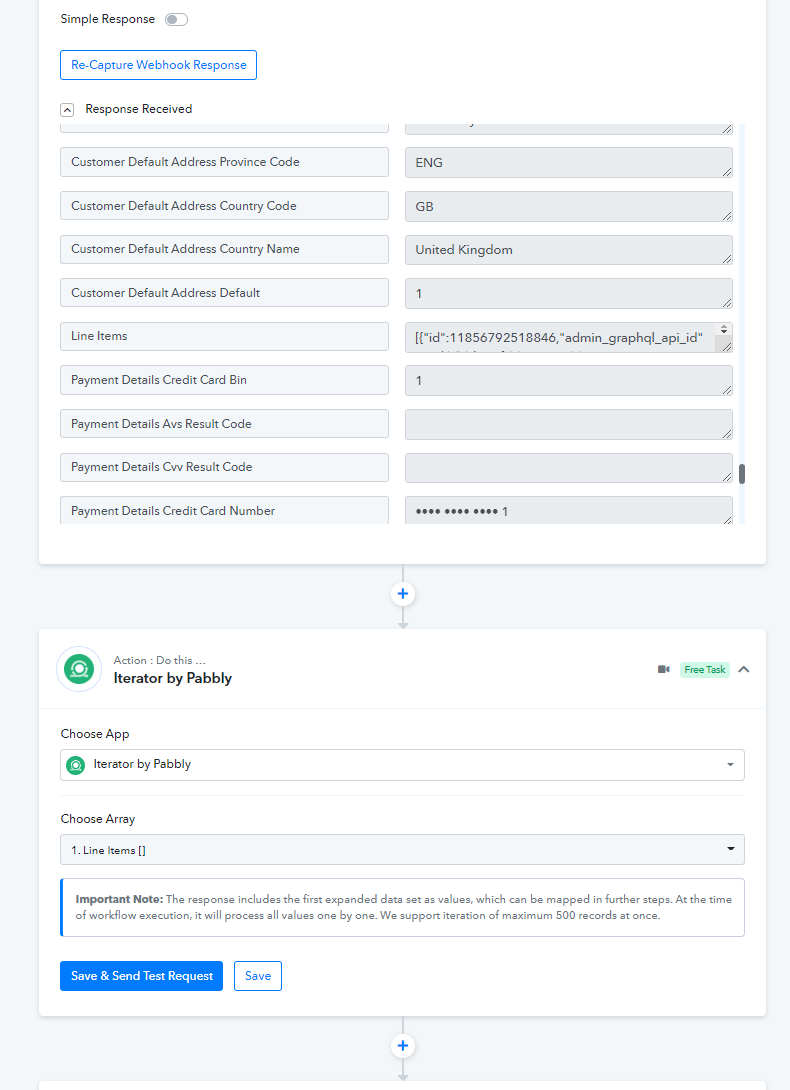Click the Choose Array dropdown arrow
Image resolution: width=790 pixels, height=1090 pixels.
(x=731, y=849)
